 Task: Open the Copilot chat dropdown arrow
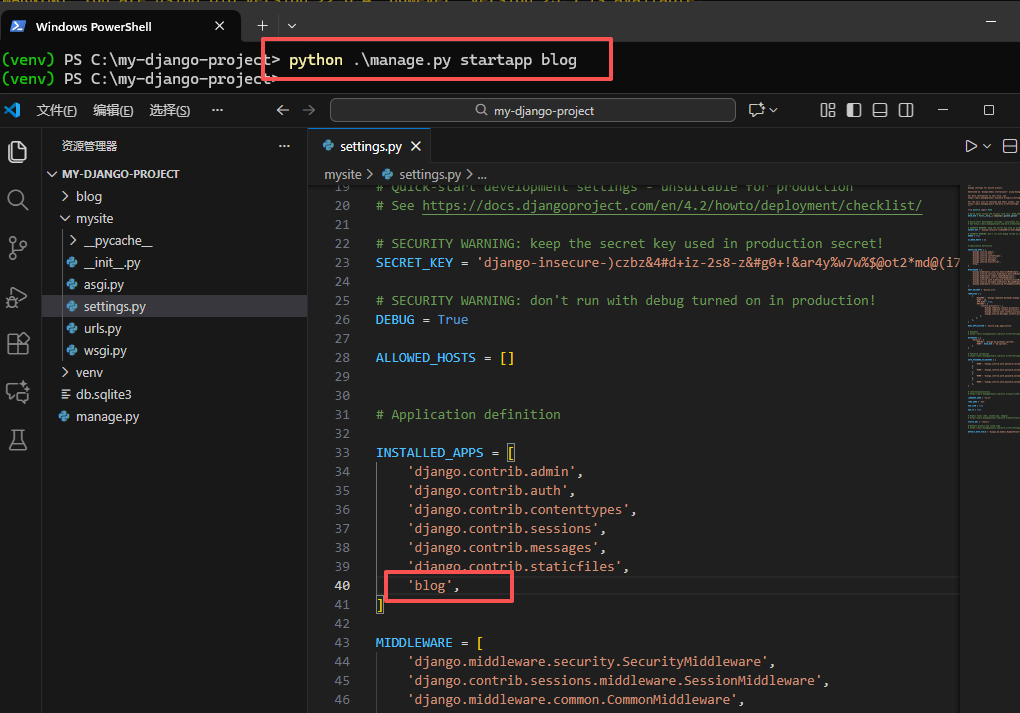click(773, 110)
